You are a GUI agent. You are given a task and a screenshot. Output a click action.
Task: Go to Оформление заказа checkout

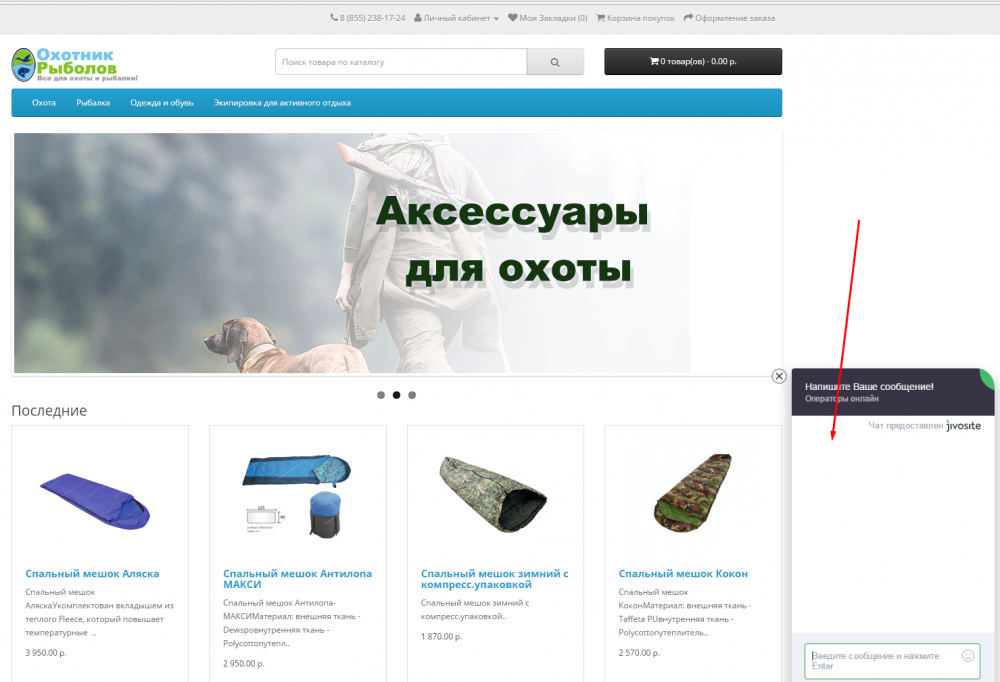[x=729, y=18]
